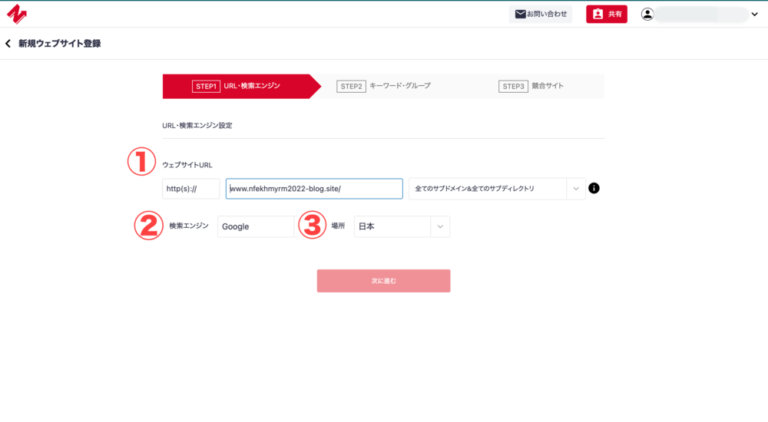
Task: Click the red logo in the top-left corner
Action: 16,14
